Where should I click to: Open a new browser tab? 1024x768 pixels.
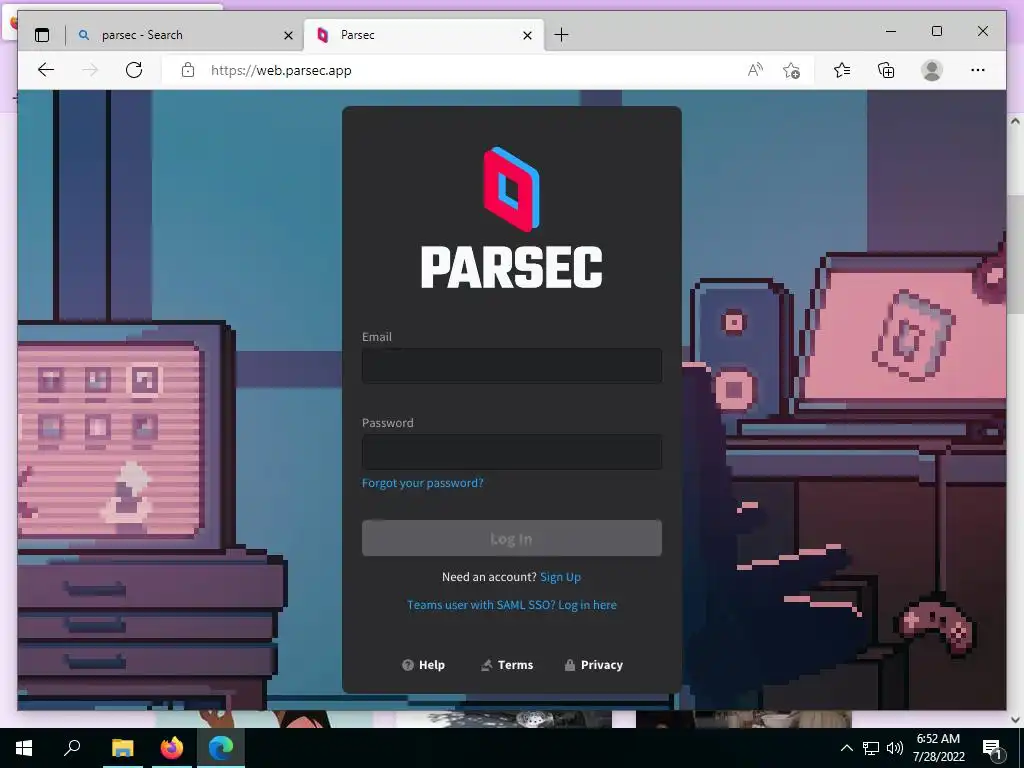(561, 35)
